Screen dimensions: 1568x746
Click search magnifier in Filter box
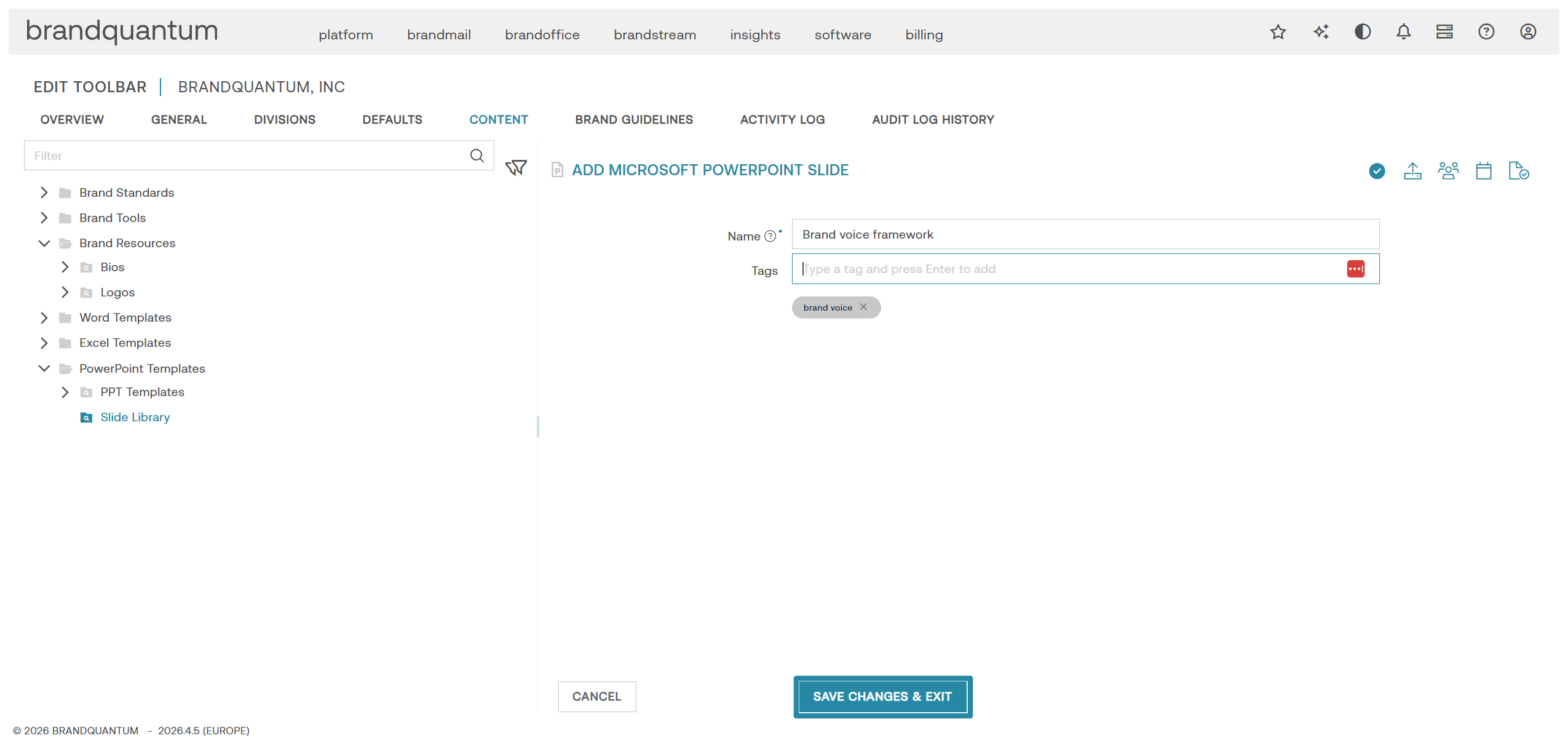tap(477, 156)
